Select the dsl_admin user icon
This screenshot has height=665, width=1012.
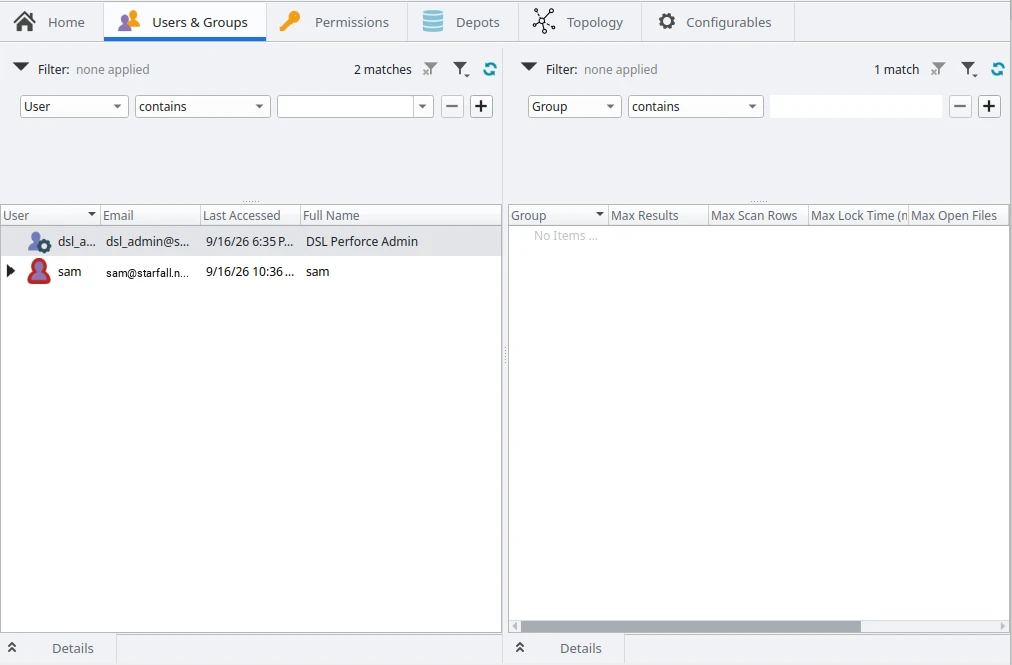pyautogui.click(x=39, y=242)
